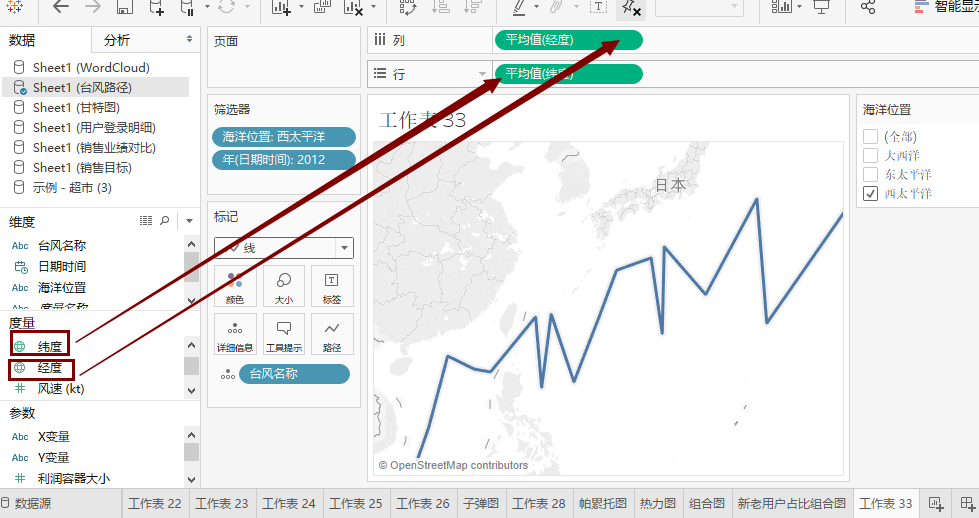Screen dimensions: 979x518
Task: Search fields with the magnifier icon
Action: (165, 220)
